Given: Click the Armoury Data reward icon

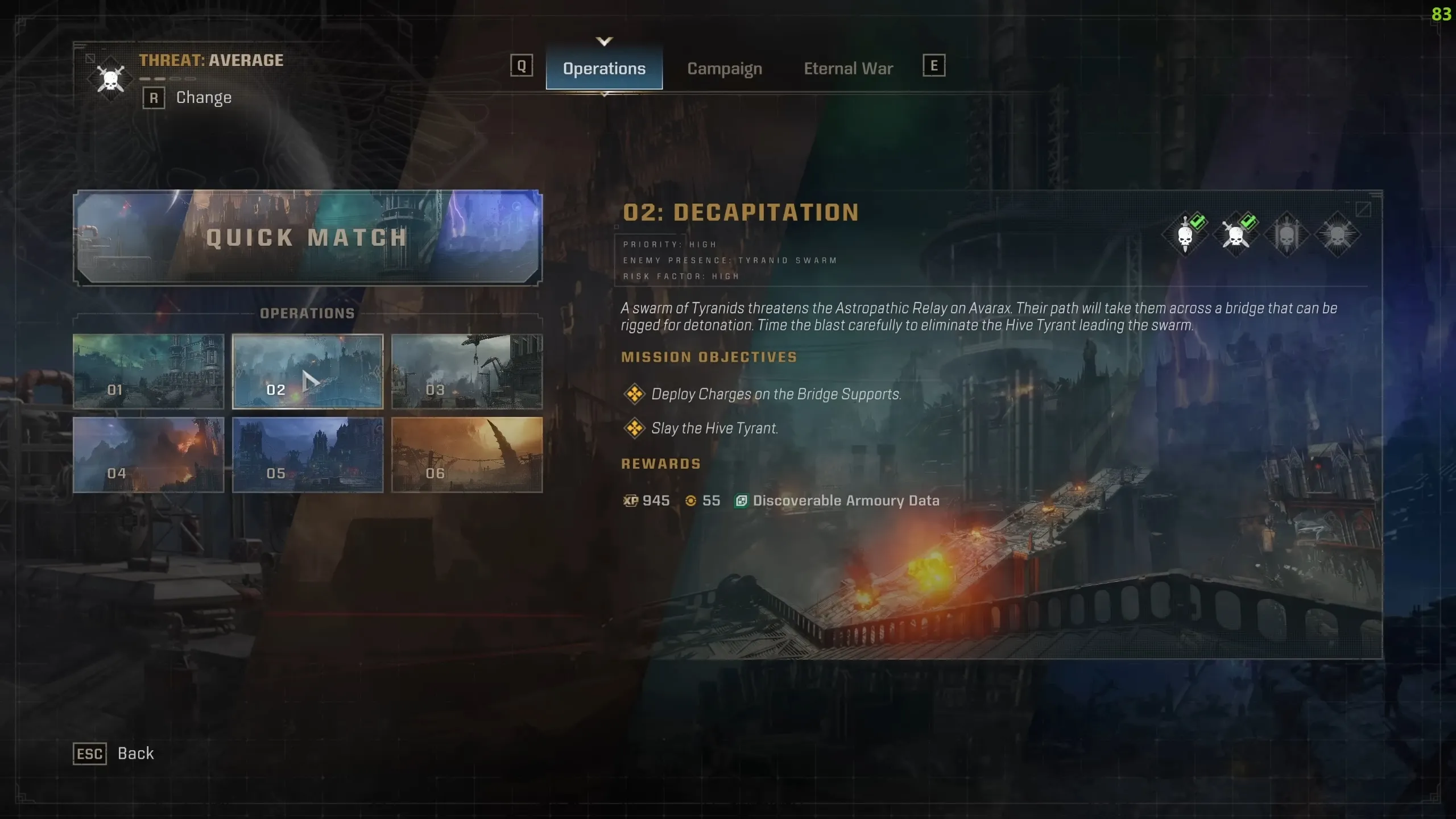Looking at the screenshot, I should pos(741,500).
